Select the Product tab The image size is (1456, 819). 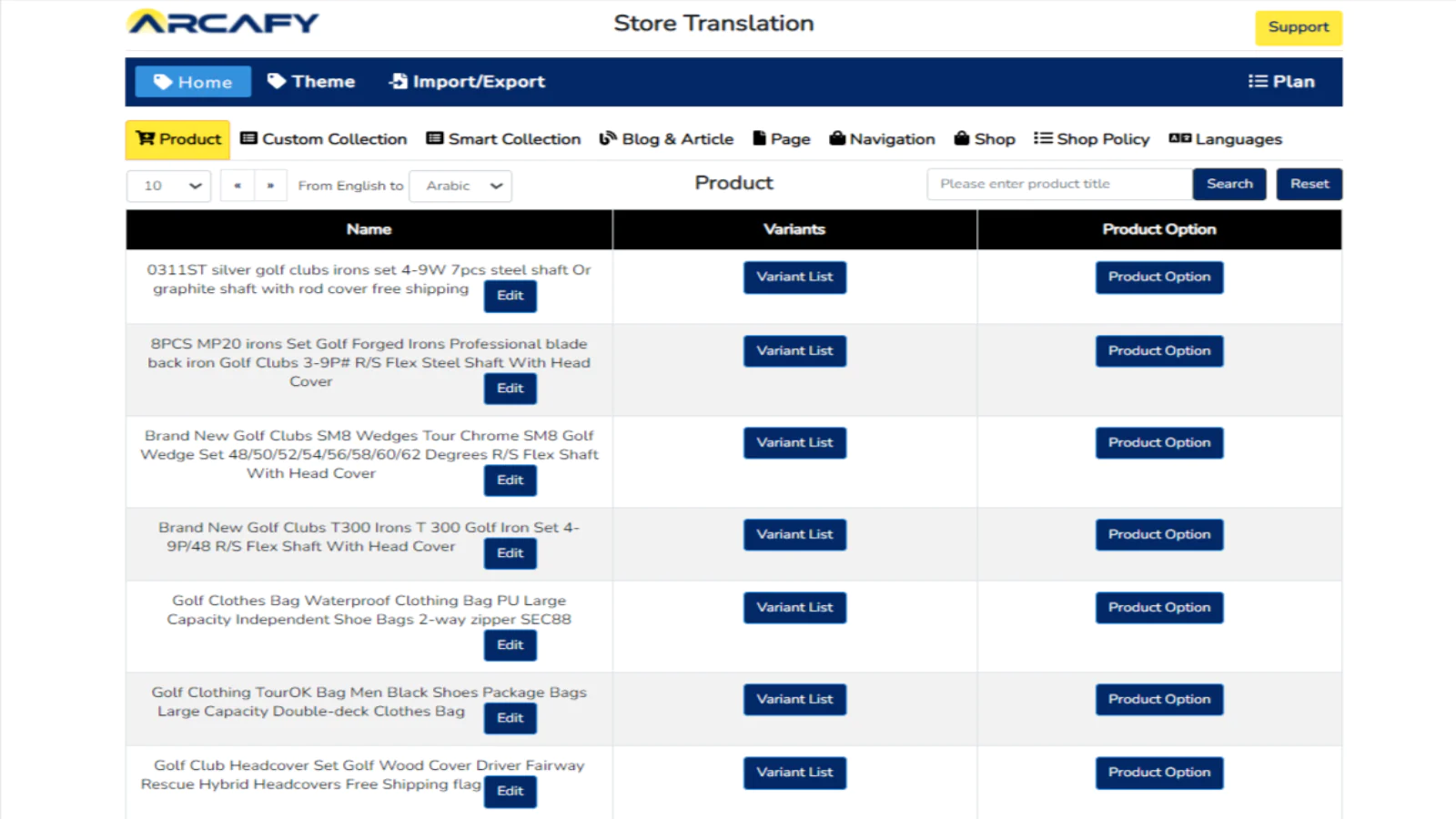pos(177,139)
